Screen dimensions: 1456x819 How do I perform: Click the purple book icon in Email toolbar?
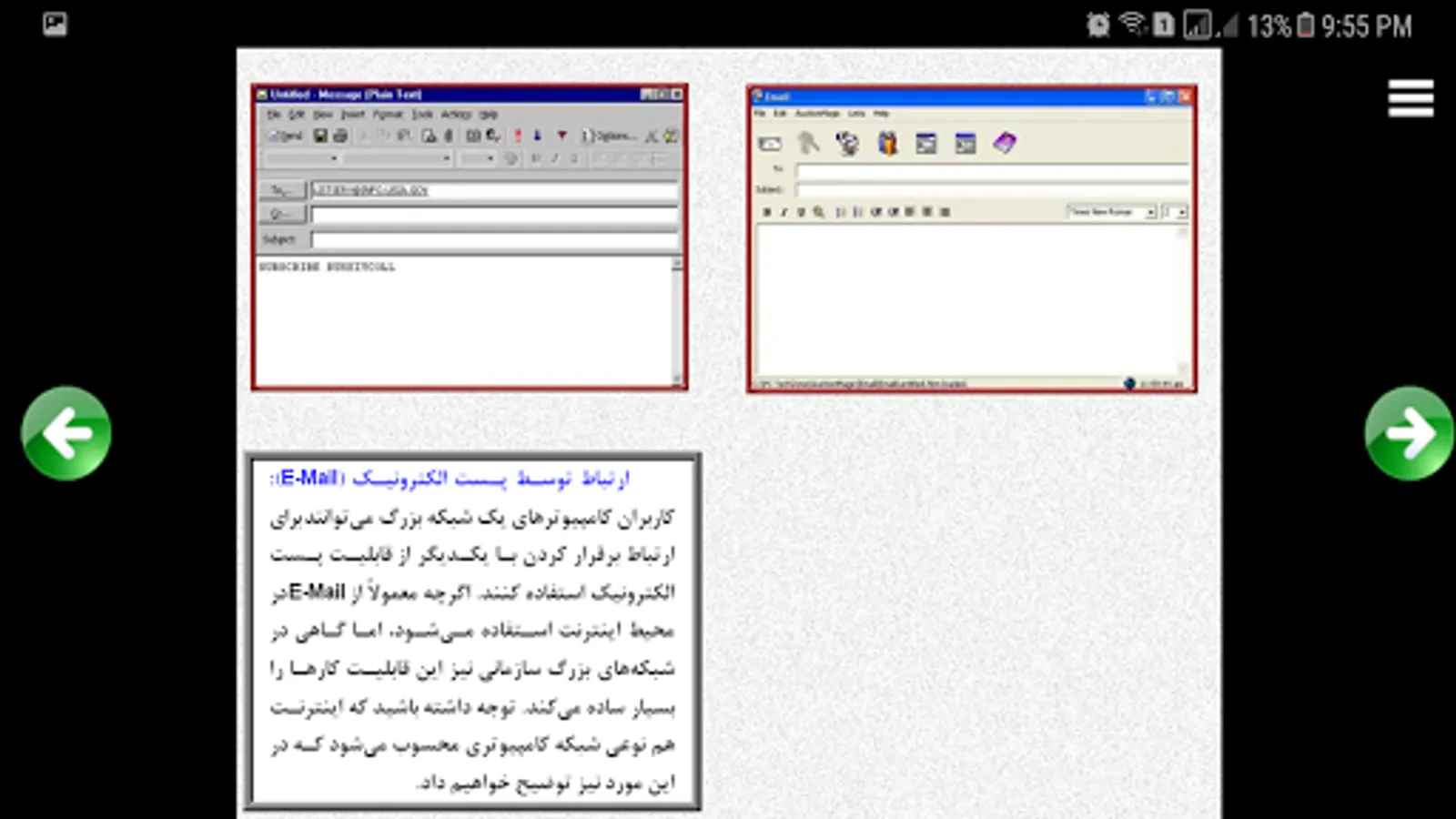[x=1005, y=143]
